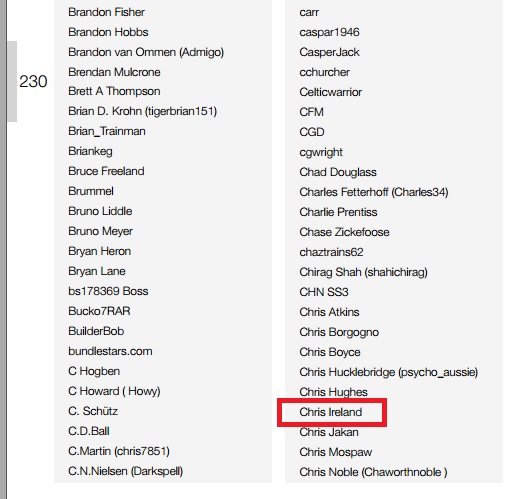Click on Brandon van Ommen (Admigo)

(146, 52)
